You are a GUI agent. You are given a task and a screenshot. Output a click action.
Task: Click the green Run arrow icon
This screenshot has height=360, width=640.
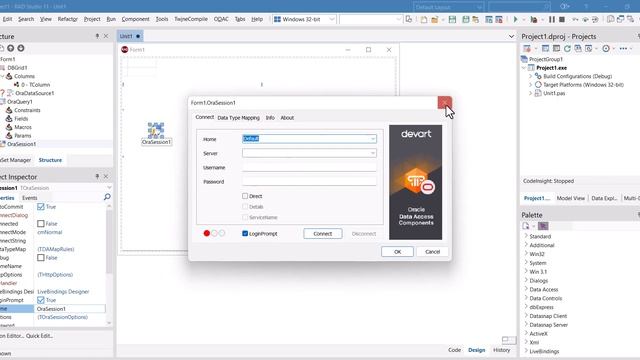516,19
